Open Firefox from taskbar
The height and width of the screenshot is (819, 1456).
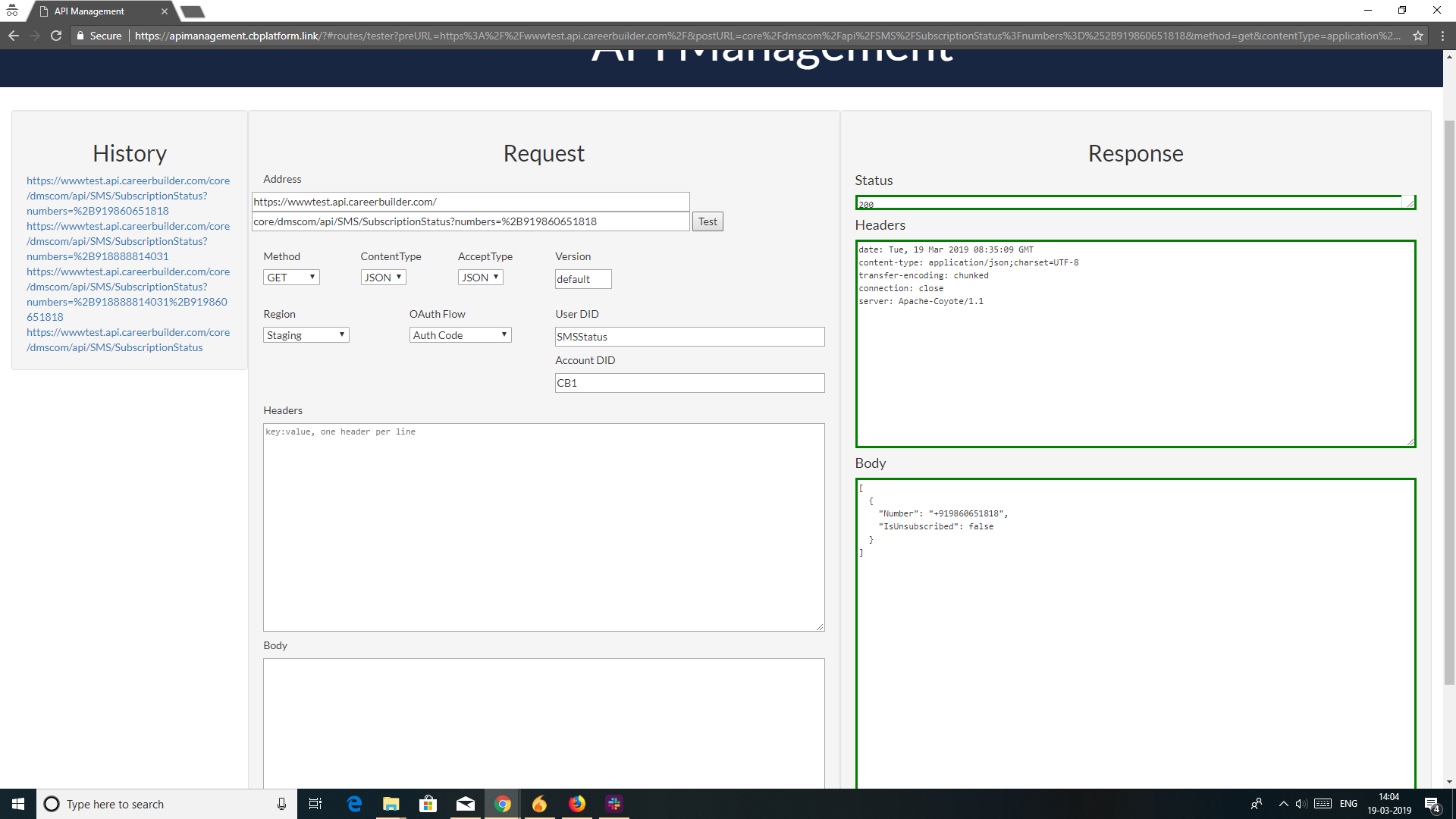577,804
